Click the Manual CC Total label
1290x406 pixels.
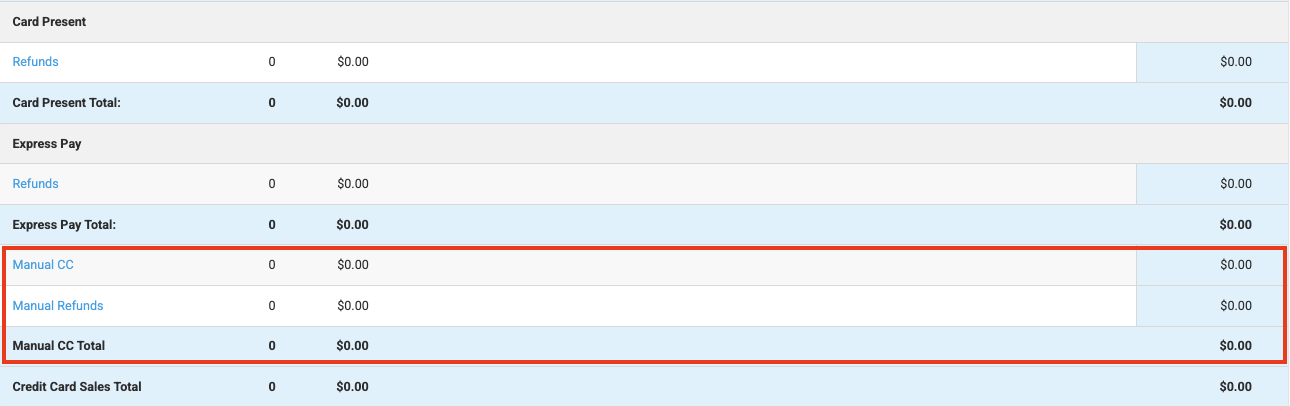(x=59, y=346)
